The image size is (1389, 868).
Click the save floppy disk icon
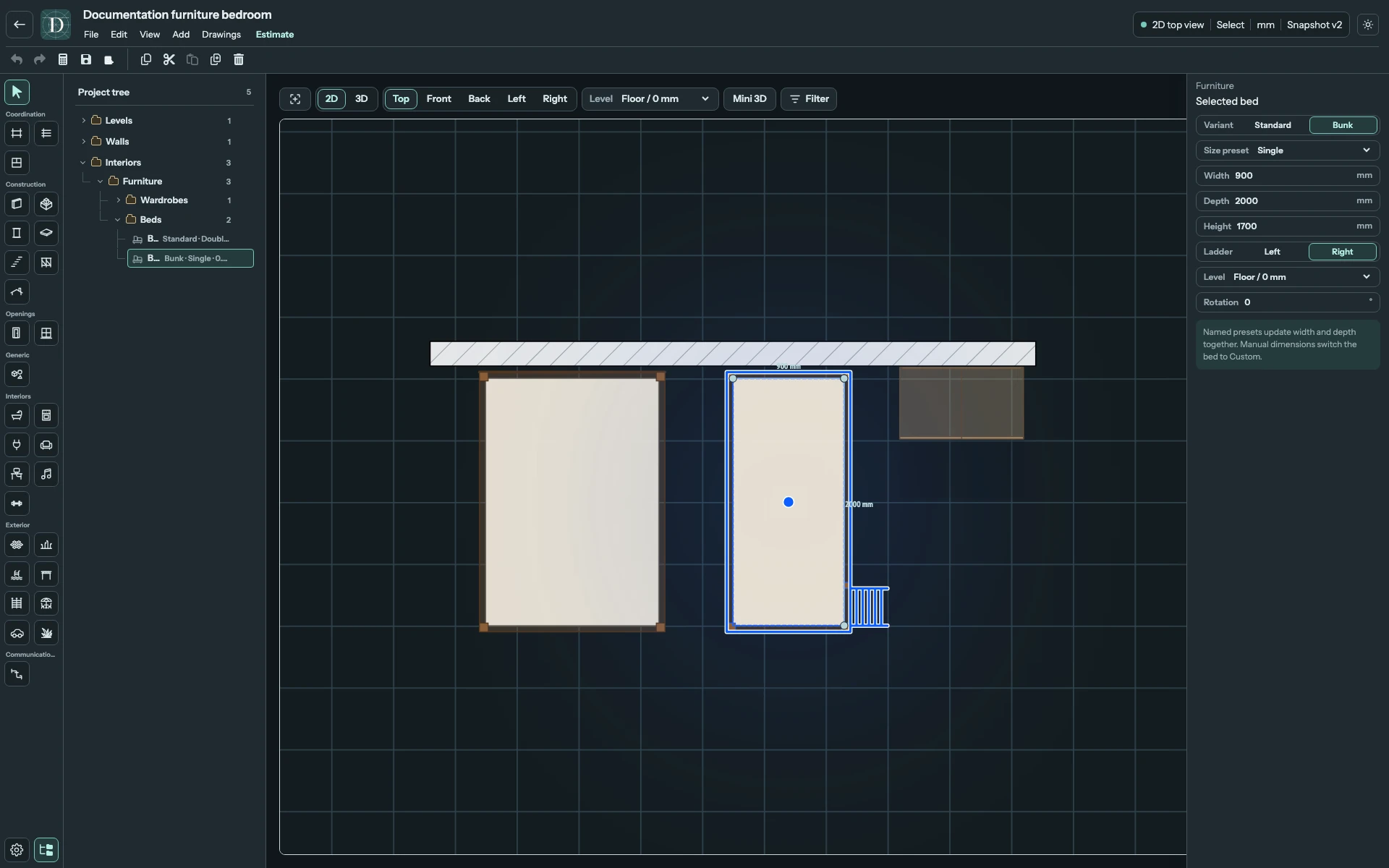[86, 59]
